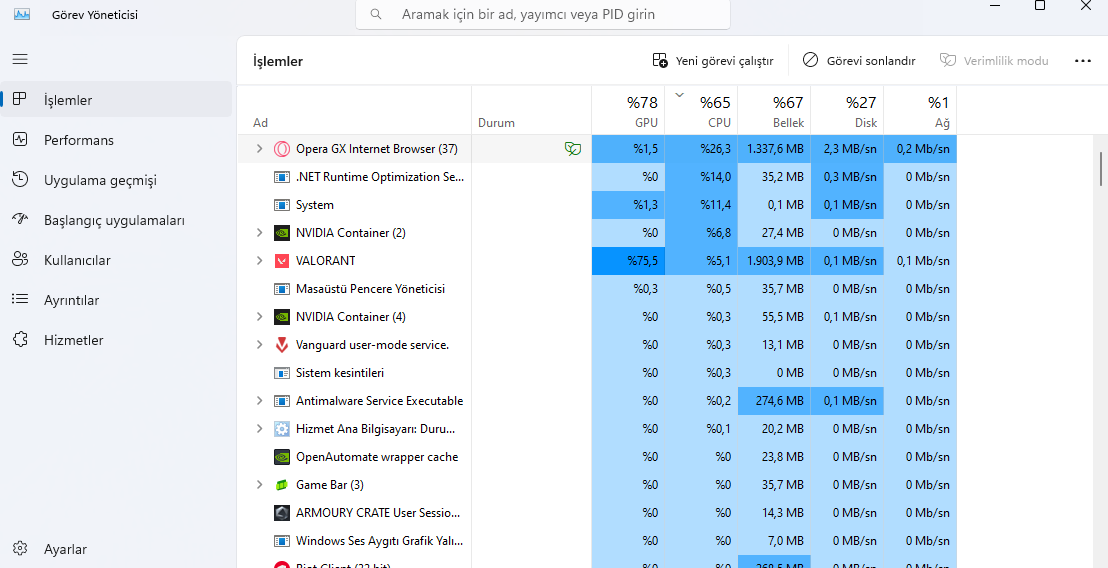The image size is (1108, 568).
Task: Click the Ayrıntılar list icon
Action: (20, 300)
